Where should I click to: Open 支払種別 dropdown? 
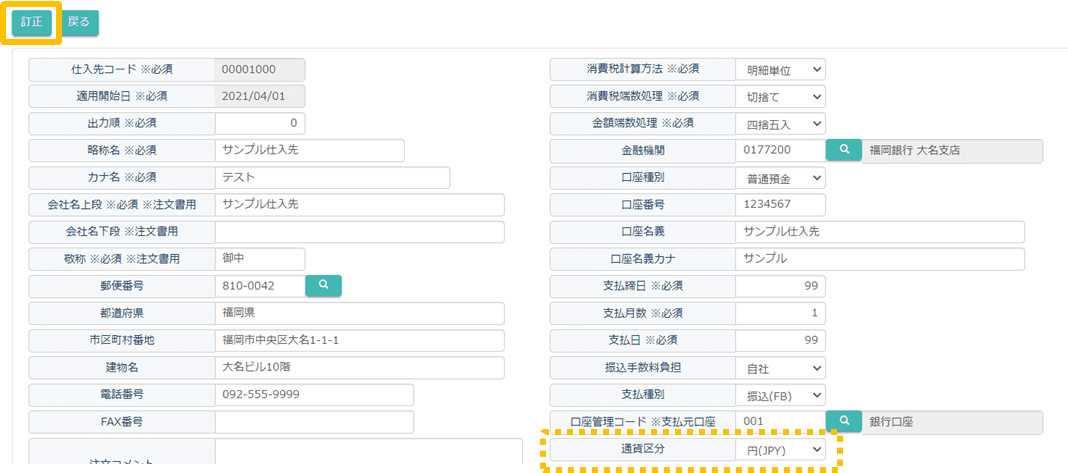click(781, 395)
